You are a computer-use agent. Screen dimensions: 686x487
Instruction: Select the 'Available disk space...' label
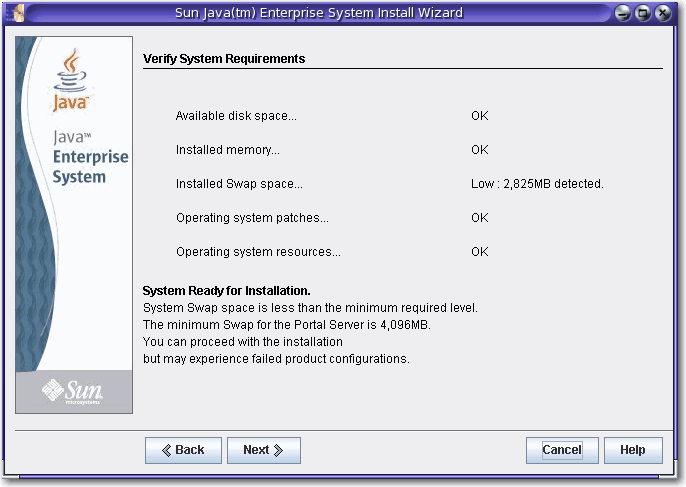click(x=236, y=116)
